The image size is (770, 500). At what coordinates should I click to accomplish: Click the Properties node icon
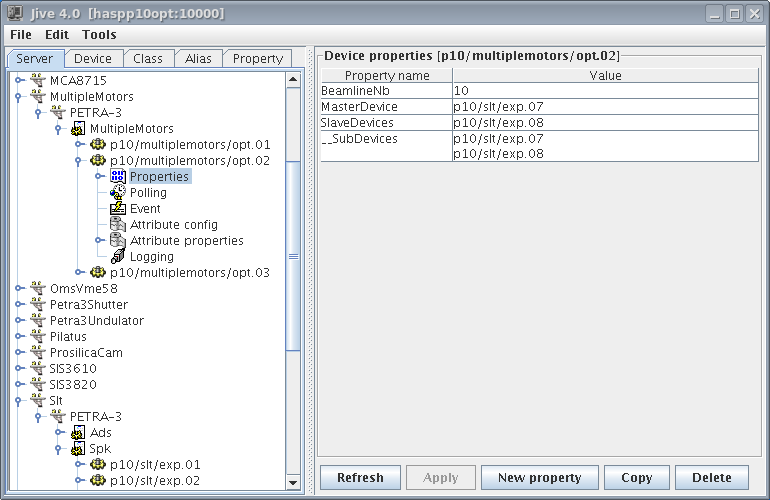pyautogui.click(x=118, y=176)
